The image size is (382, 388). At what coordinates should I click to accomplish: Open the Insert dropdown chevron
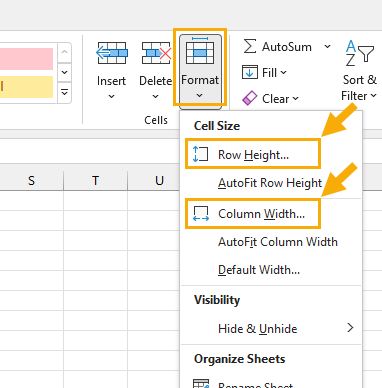point(111,97)
